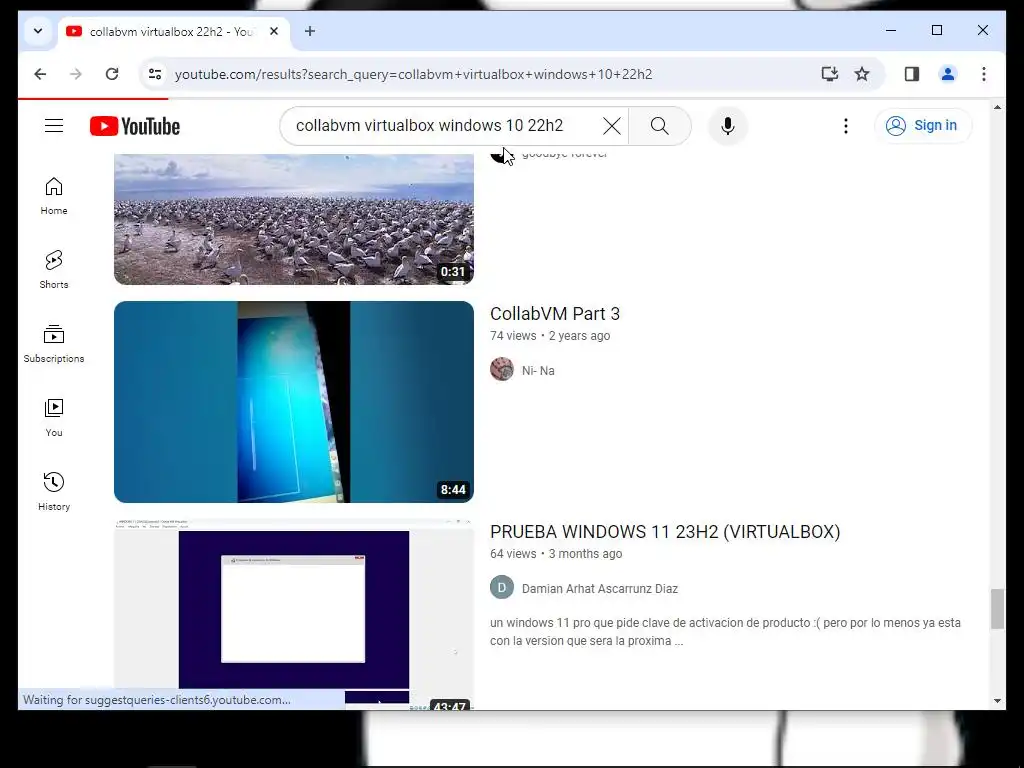Go to YouTube home via logo
The width and height of the screenshot is (1024, 768).
(135, 126)
